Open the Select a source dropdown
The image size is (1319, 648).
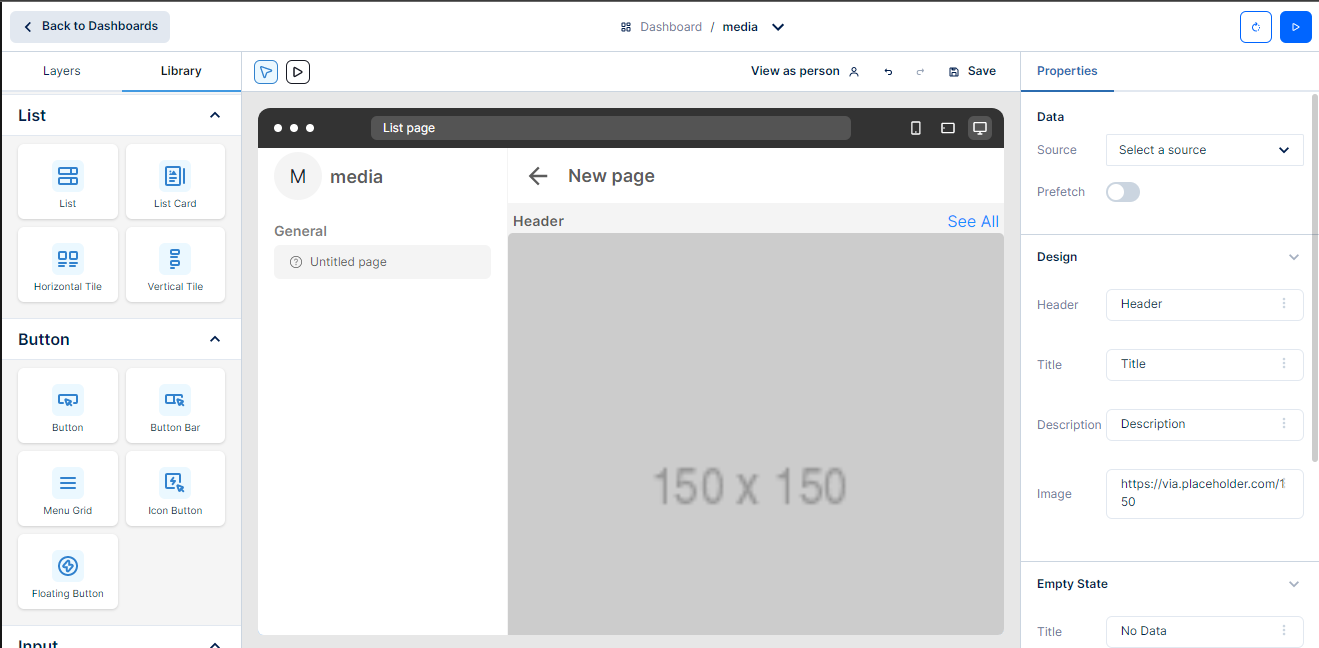coord(1204,150)
